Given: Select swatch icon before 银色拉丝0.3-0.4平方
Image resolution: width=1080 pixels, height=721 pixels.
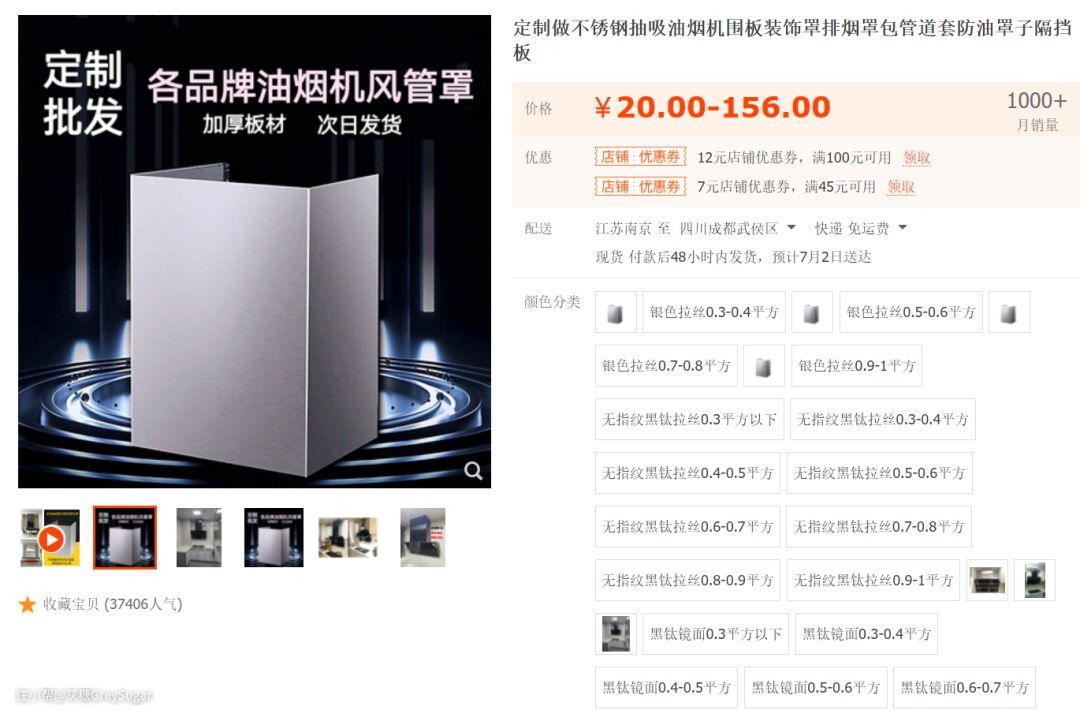Looking at the screenshot, I should coord(615,313).
